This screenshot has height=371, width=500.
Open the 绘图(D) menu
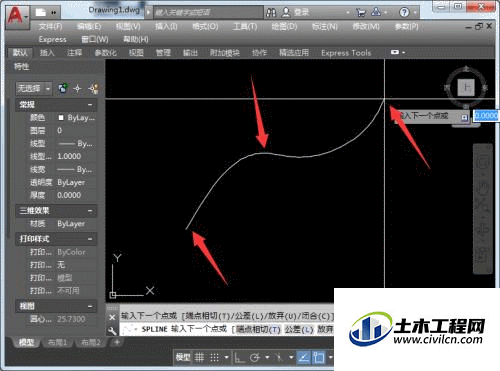(x=284, y=26)
